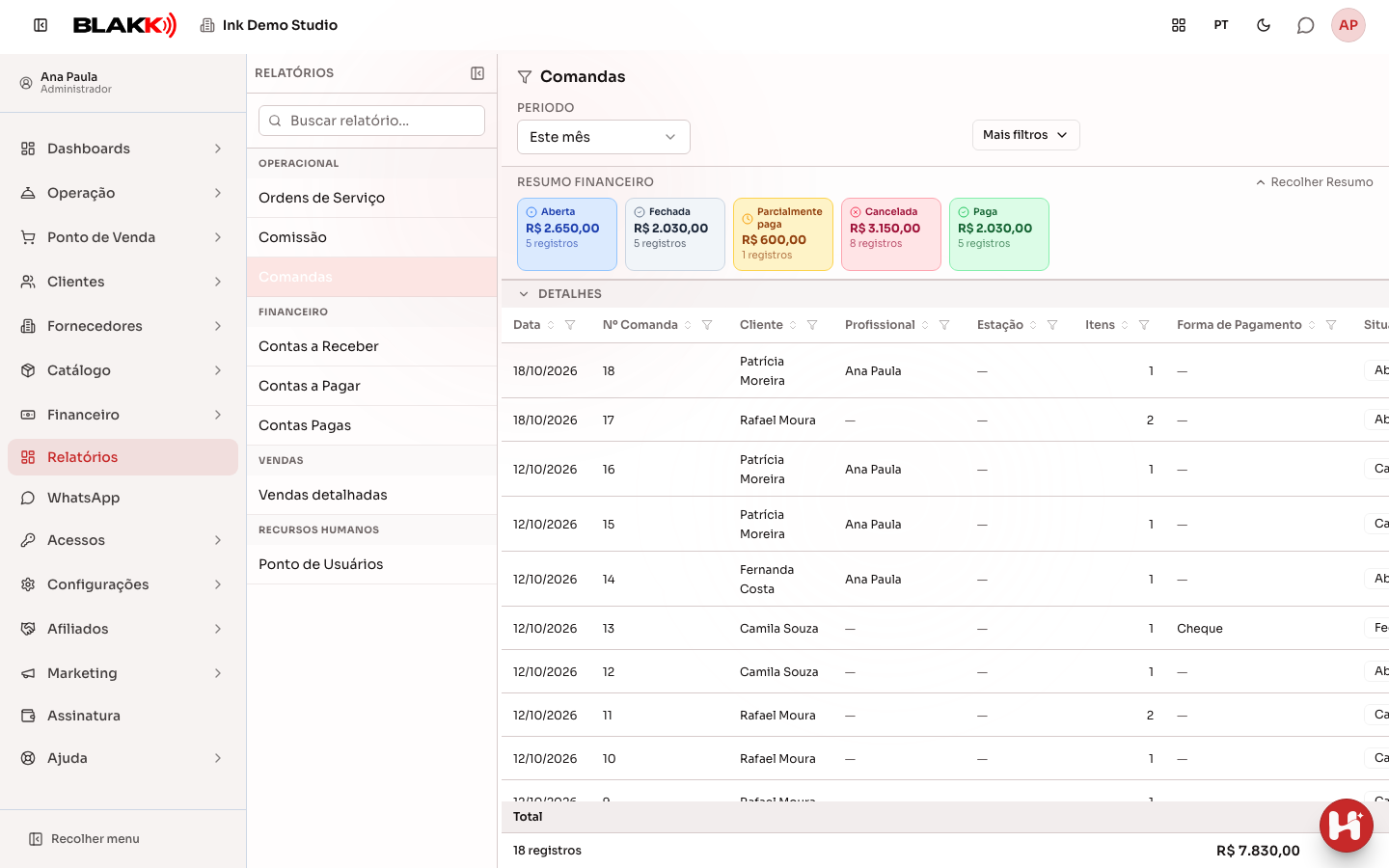The height and width of the screenshot is (868, 1389).
Task: Open the red floating help chat button
Action: [x=1347, y=826]
